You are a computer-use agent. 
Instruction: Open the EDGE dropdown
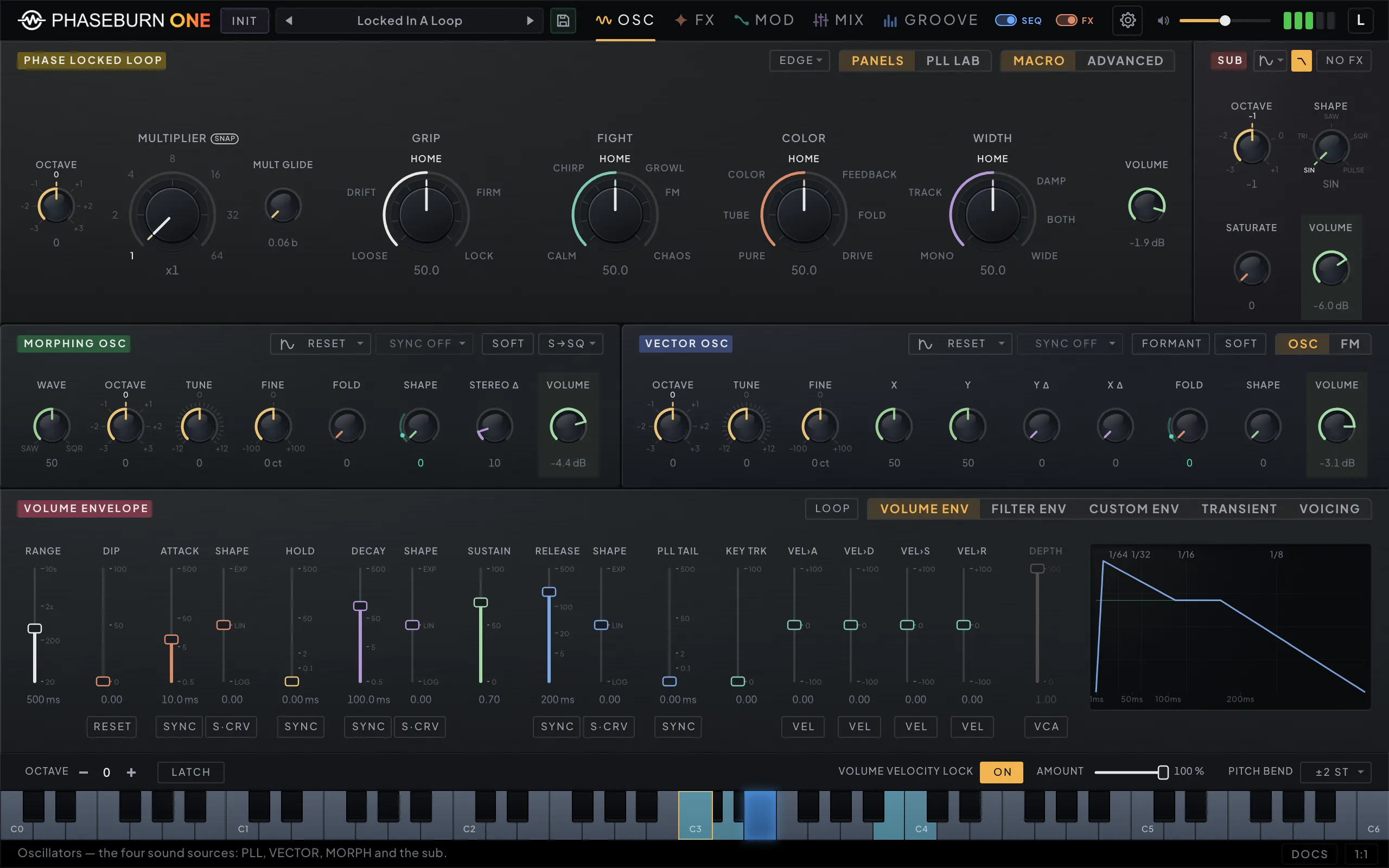click(x=800, y=60)
